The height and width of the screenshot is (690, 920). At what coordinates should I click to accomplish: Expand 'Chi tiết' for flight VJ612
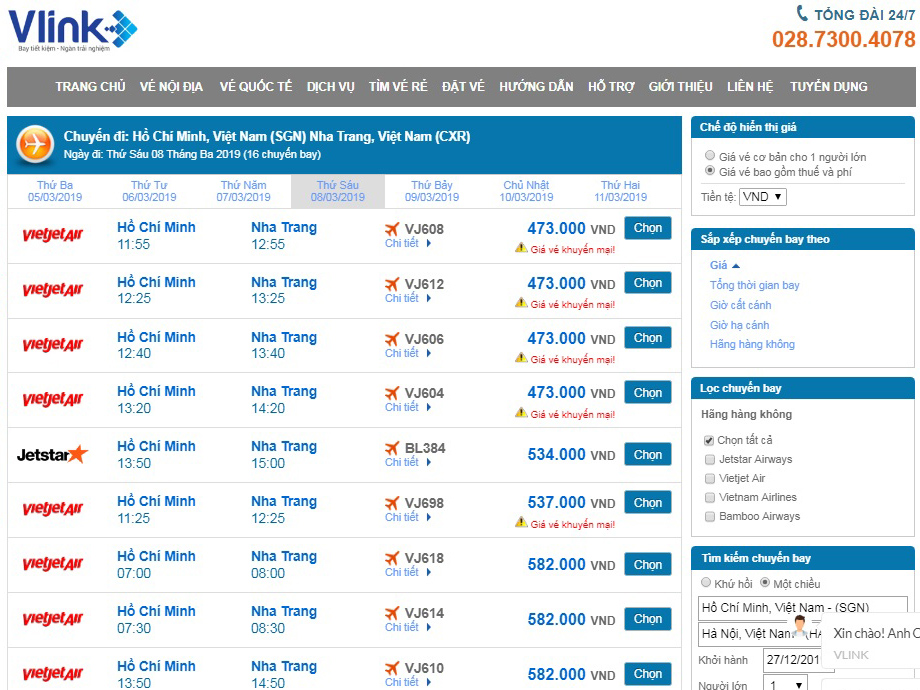coord(408,299)
